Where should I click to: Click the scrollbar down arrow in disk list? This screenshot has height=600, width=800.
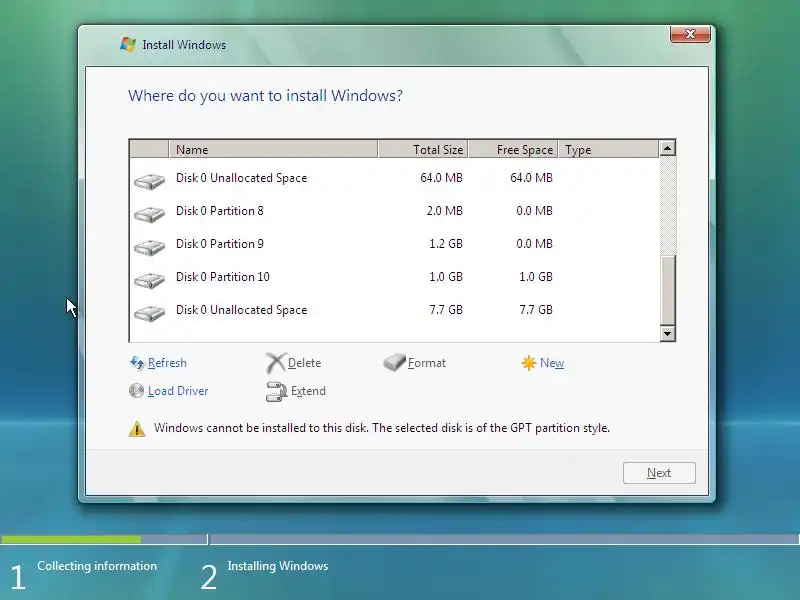667,334
